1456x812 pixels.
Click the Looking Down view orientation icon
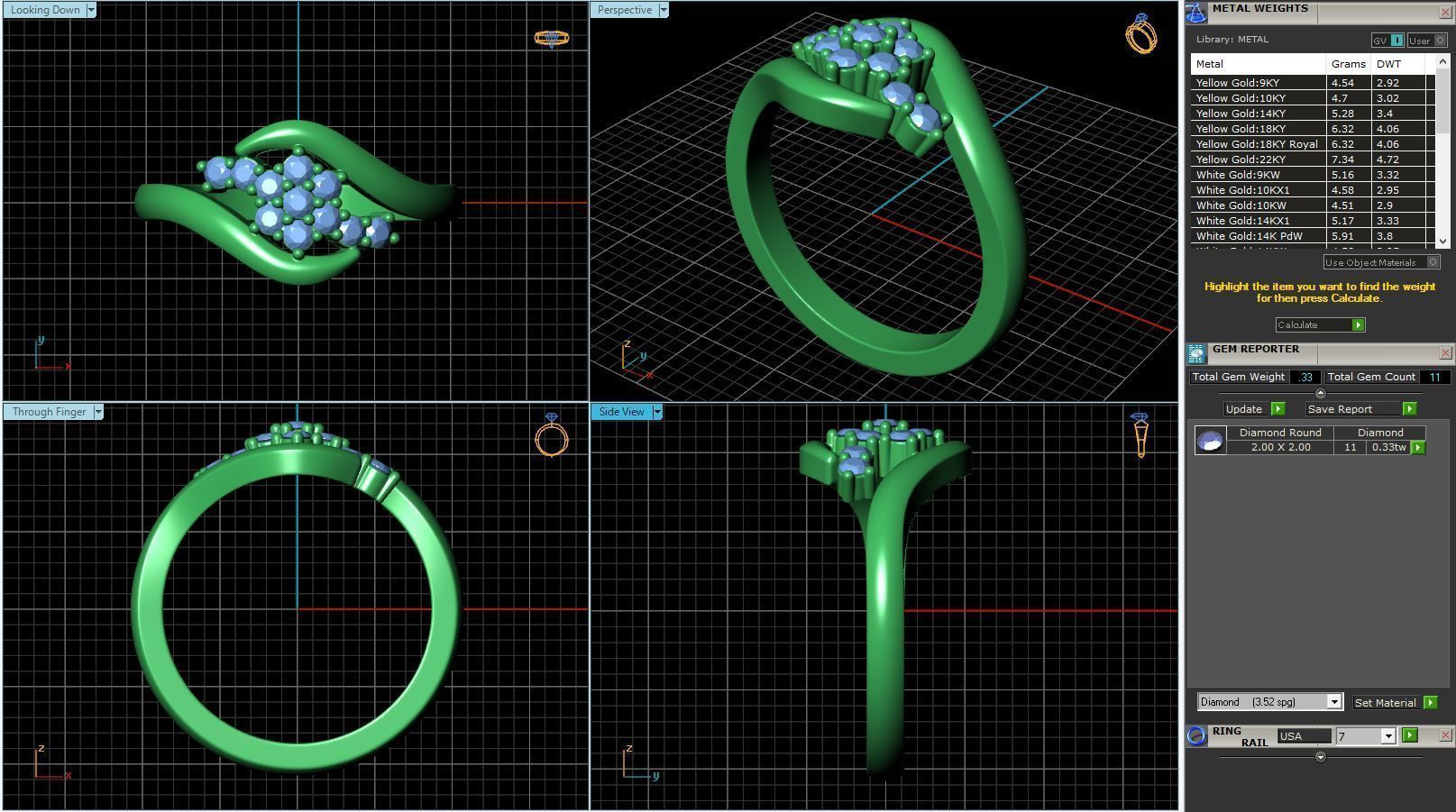click(552, 38)
